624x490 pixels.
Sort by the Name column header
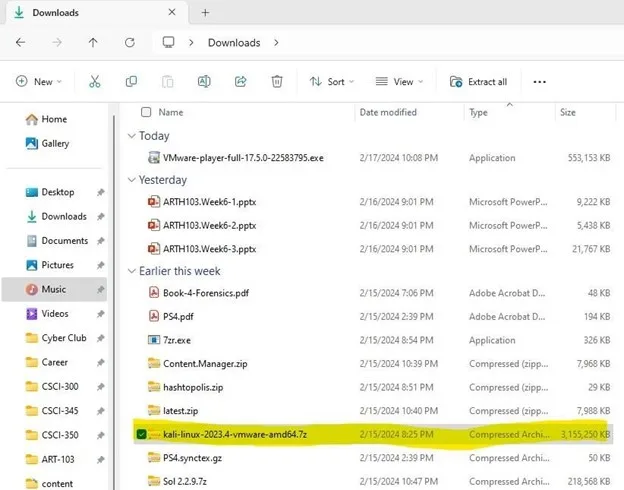(x=171, y=112)
